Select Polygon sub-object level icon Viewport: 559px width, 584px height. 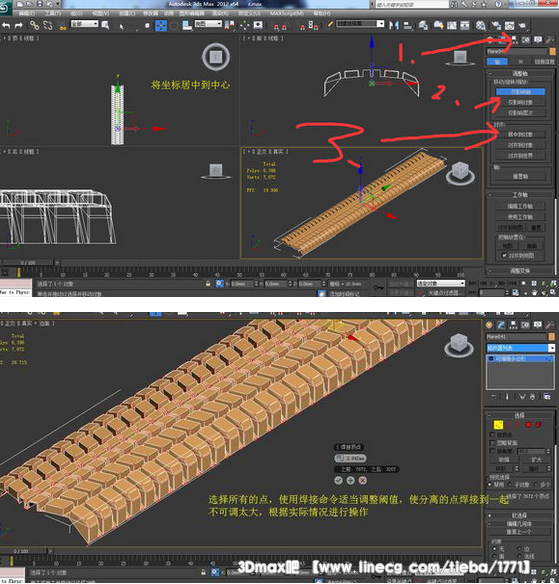[x=528, y=425]
